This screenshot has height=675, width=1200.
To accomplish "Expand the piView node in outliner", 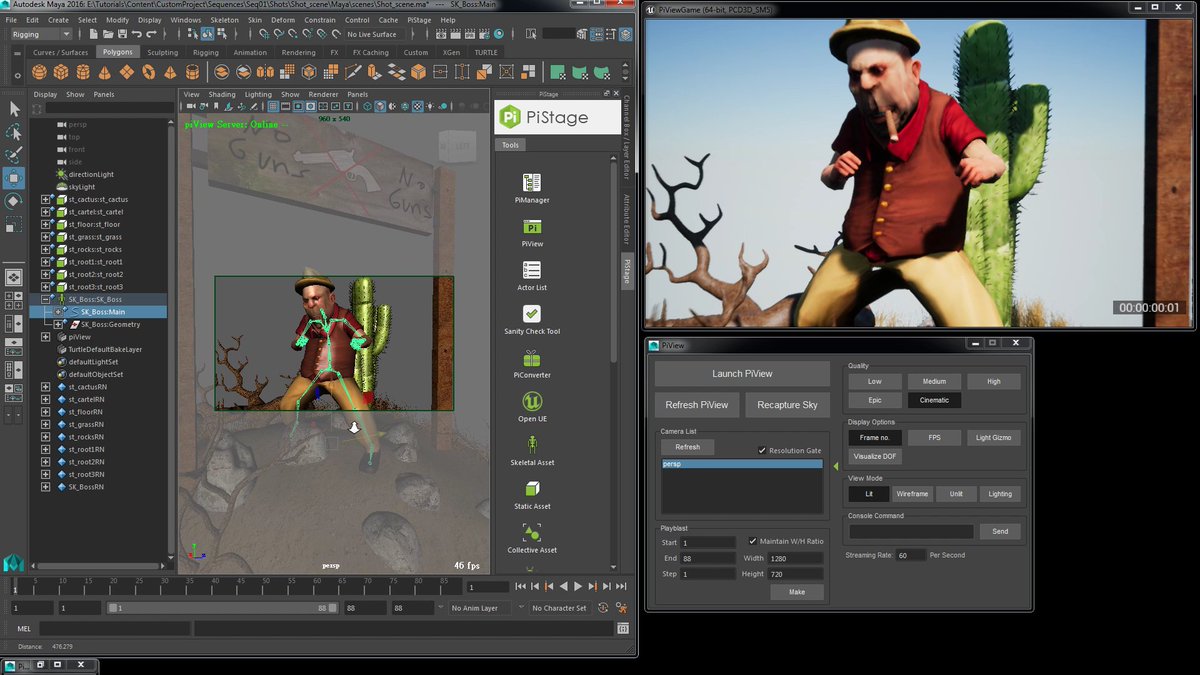I will (x=46, y=337).
